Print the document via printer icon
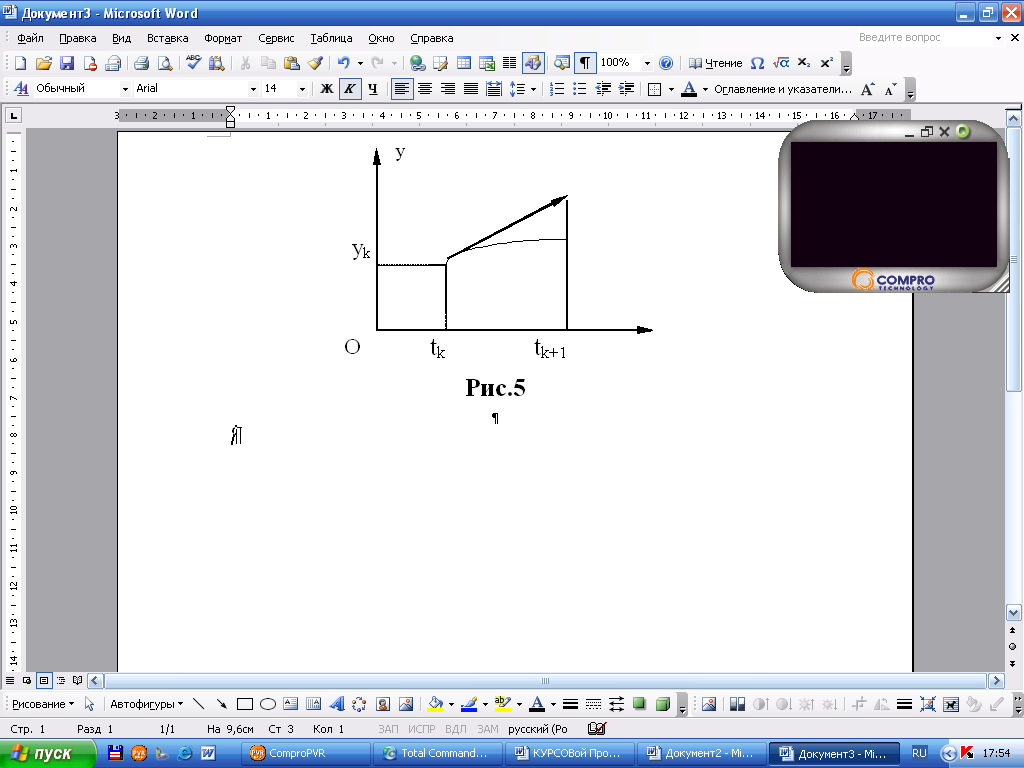Screen dimensions: 1024x768 tap(141, 63)
